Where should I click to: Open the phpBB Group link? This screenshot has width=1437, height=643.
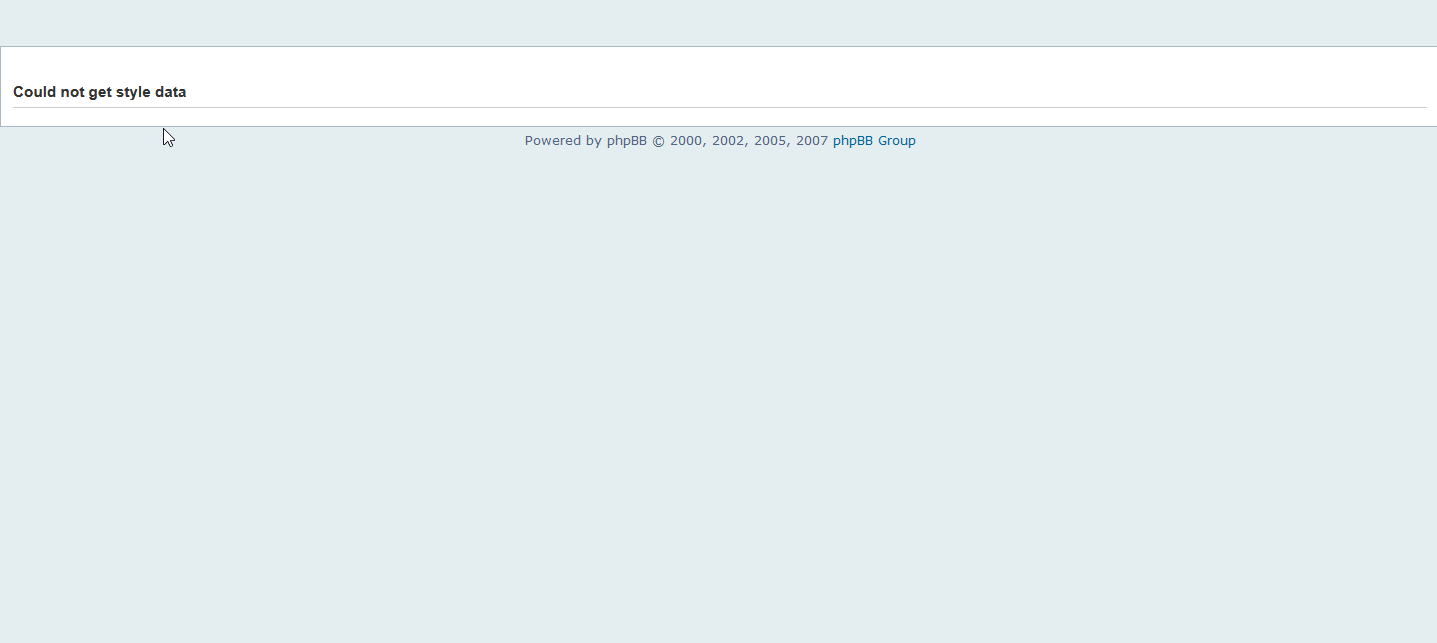[x=874, y=141]
